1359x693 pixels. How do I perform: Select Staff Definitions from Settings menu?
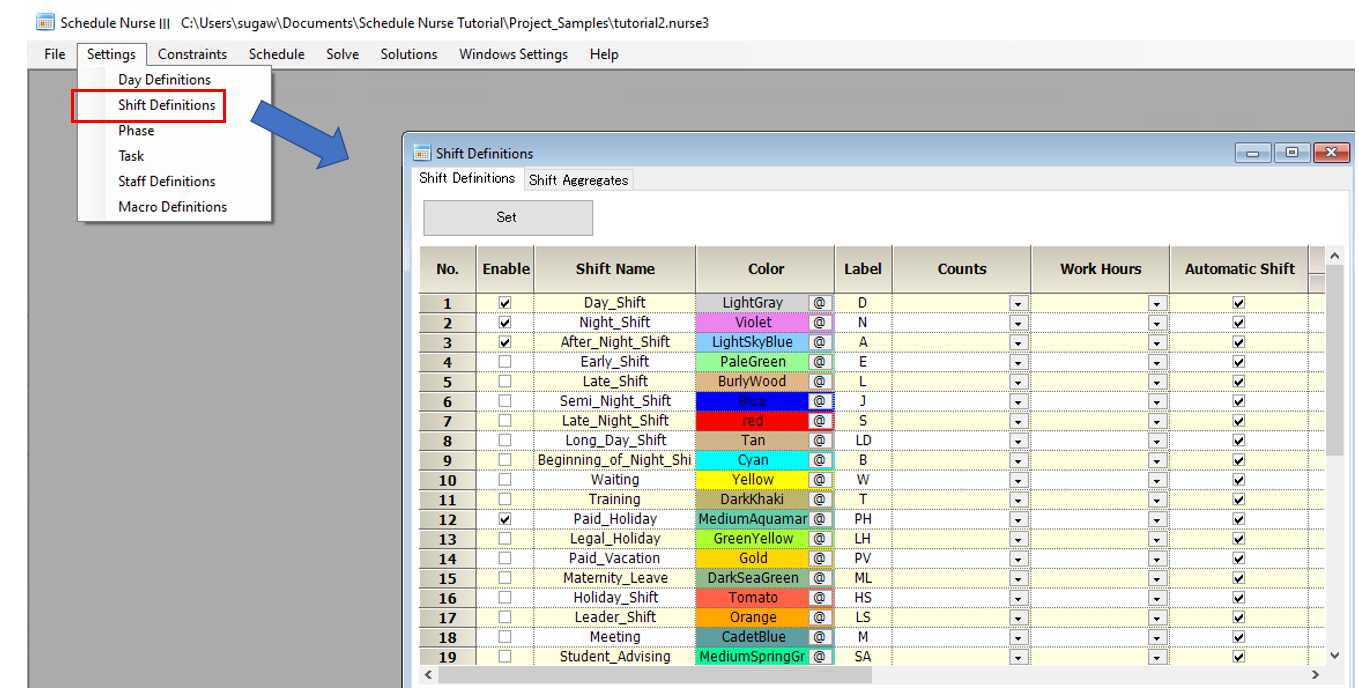[166, 181]
